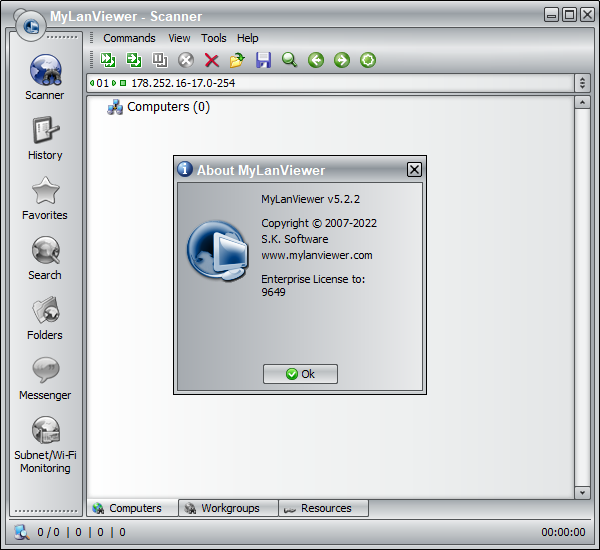Open the Search panel in sidebar
The image size is (600, 550).
click(x=45, y=258)
